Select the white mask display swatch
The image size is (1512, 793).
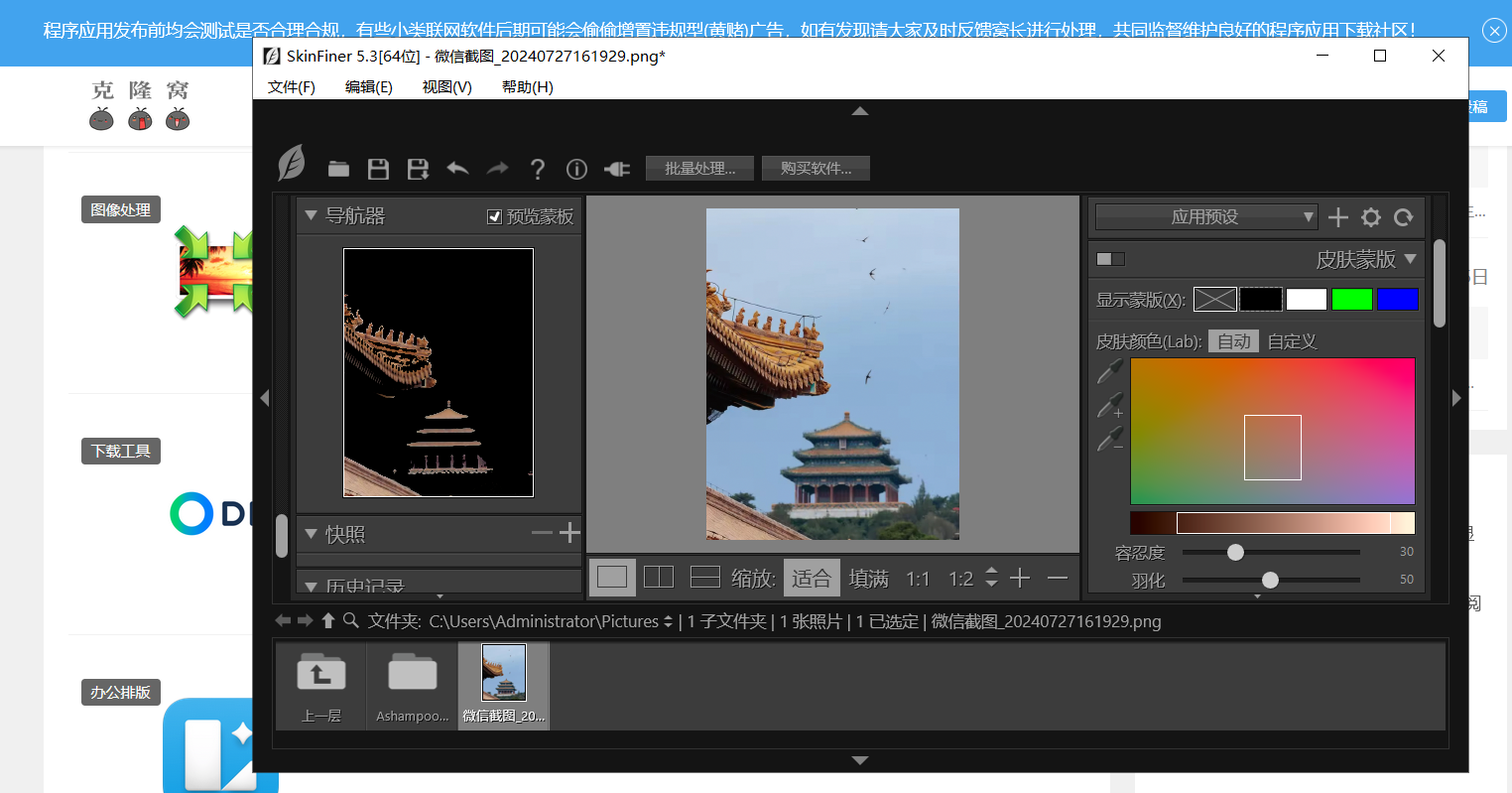click(1307, 299)
